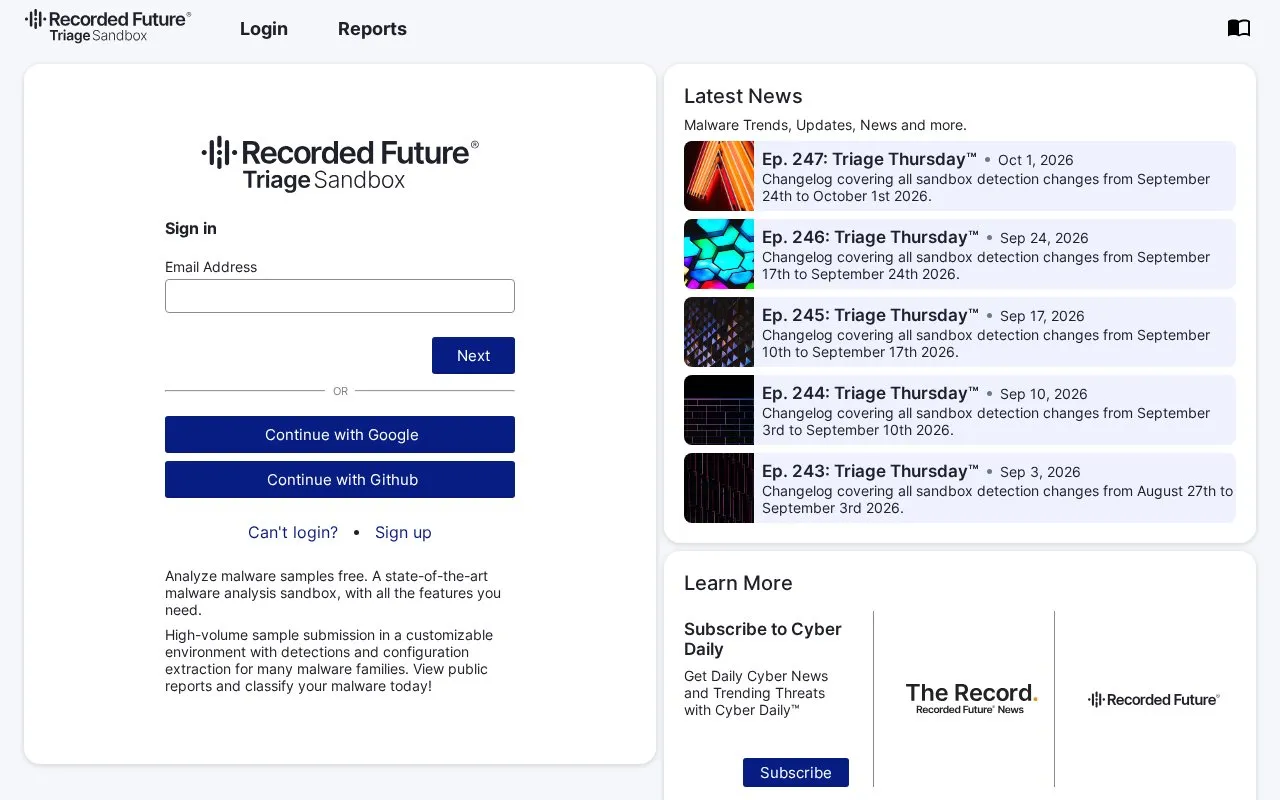Image resolution: width=1280 pixels, height=800 pixels.
Task: Click the Sign in heading text
Action: pyautogui.click(x=191, y=228)
